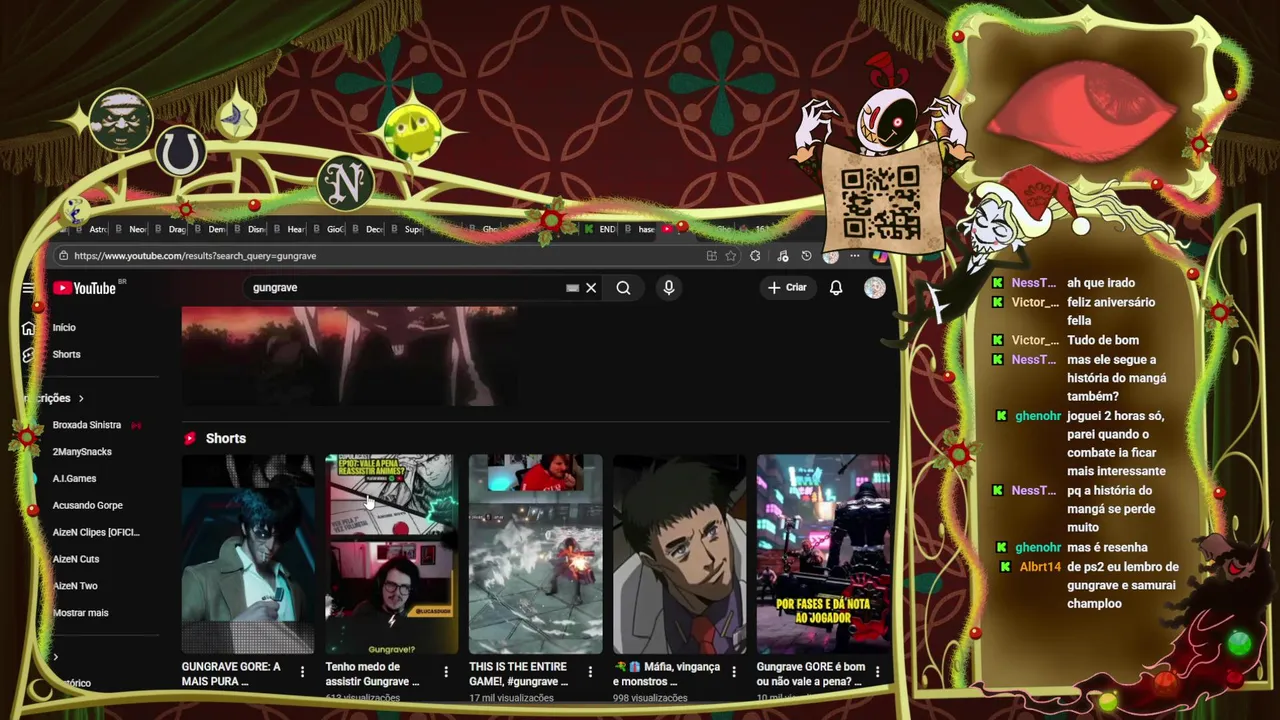Open browser history clock icon
Image resolution: width=1280 pixels, height=720 pixels.
tap(806, 256)
